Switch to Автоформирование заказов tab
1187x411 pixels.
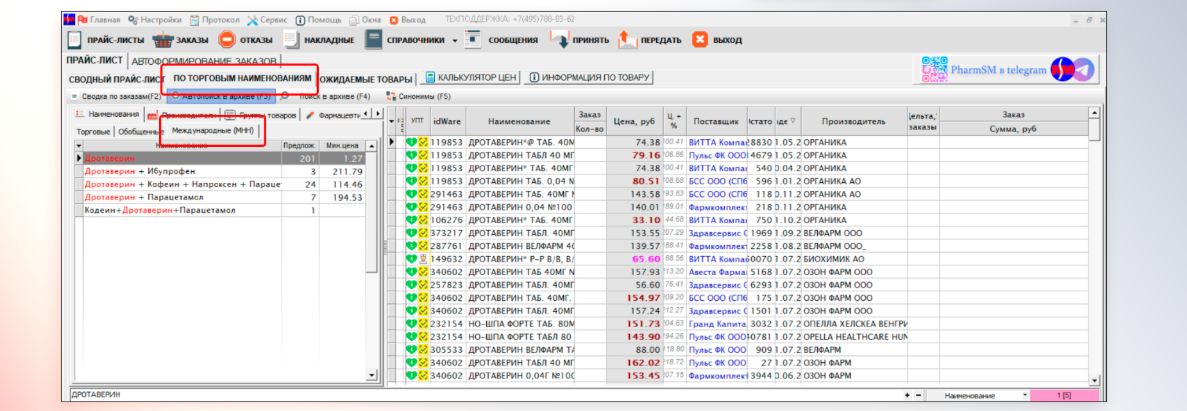click(x=218, y=61)
